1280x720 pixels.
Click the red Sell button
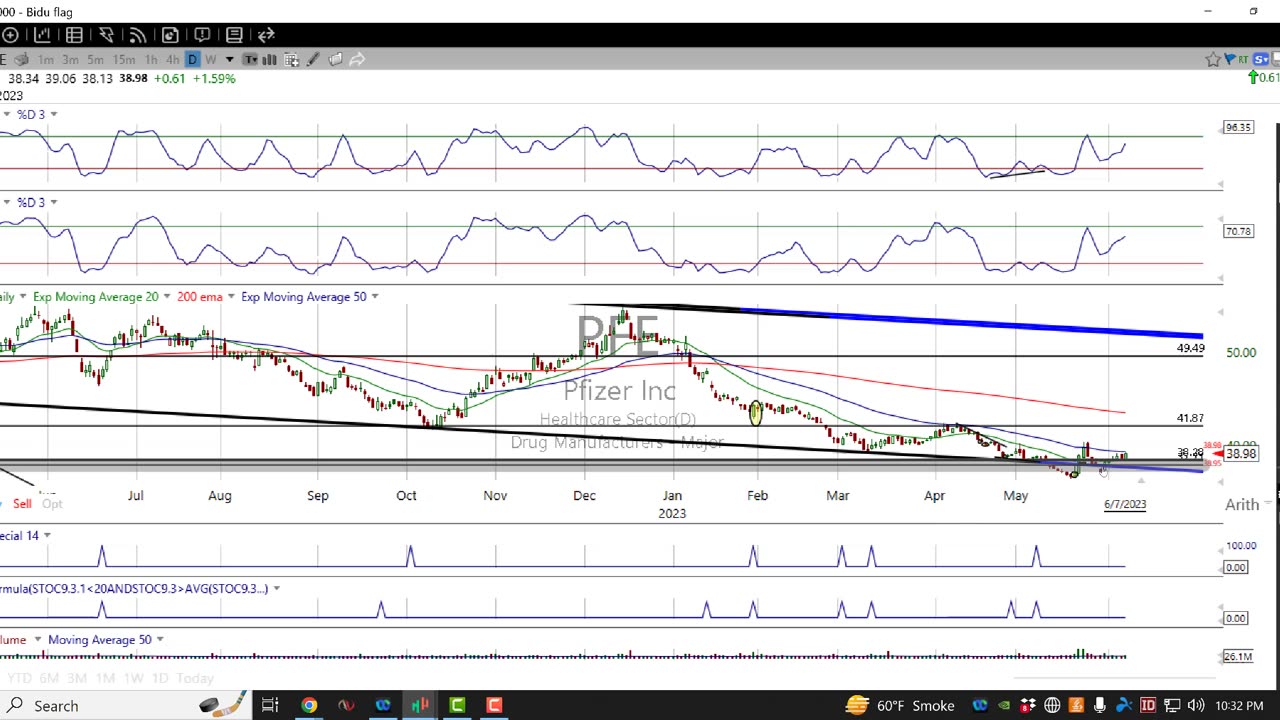[22, 504]
